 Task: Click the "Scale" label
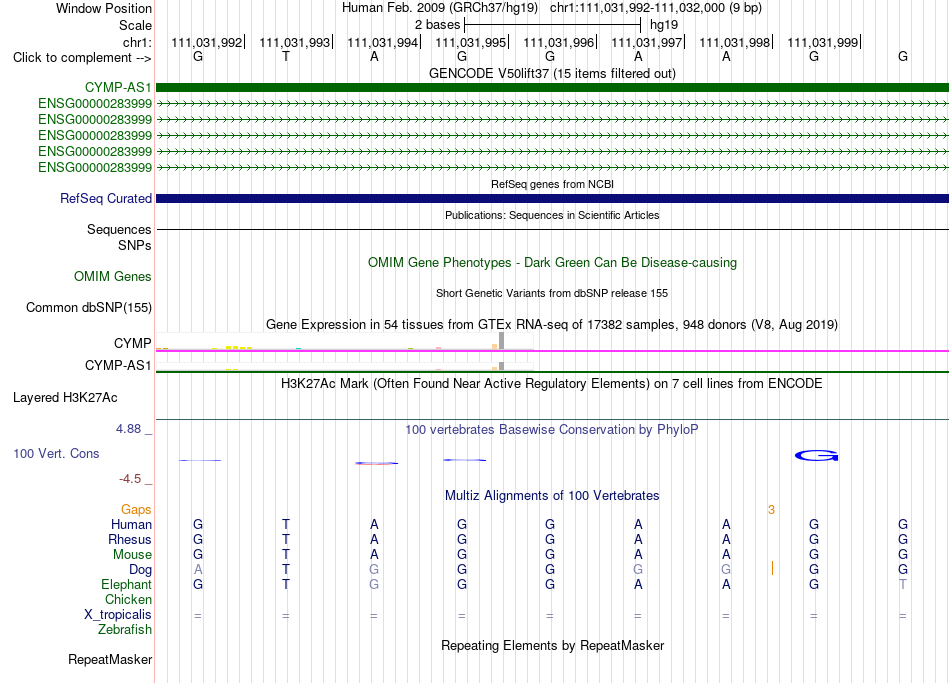pyautogui.click(x=135, y=25)
